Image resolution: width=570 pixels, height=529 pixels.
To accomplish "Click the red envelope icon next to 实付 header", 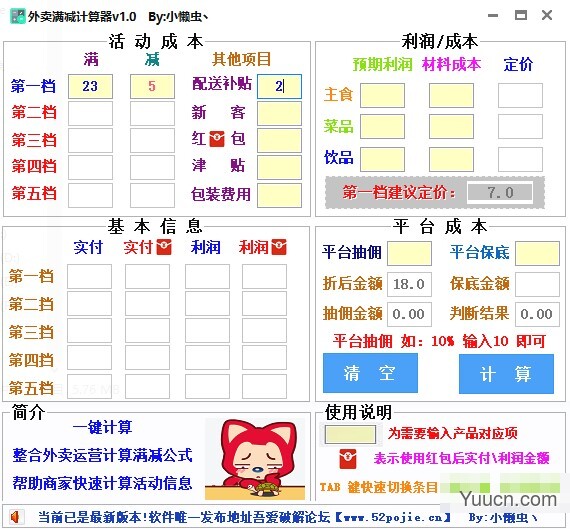I will [x=164, y=247].
